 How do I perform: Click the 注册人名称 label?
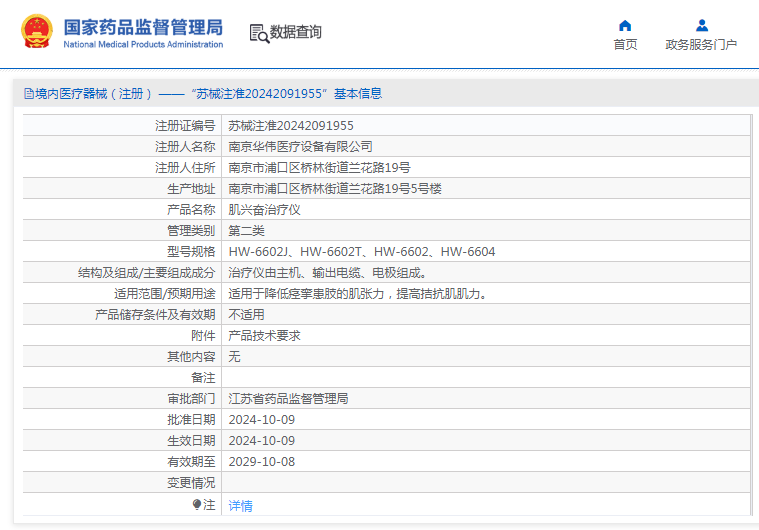pos(185,147)
